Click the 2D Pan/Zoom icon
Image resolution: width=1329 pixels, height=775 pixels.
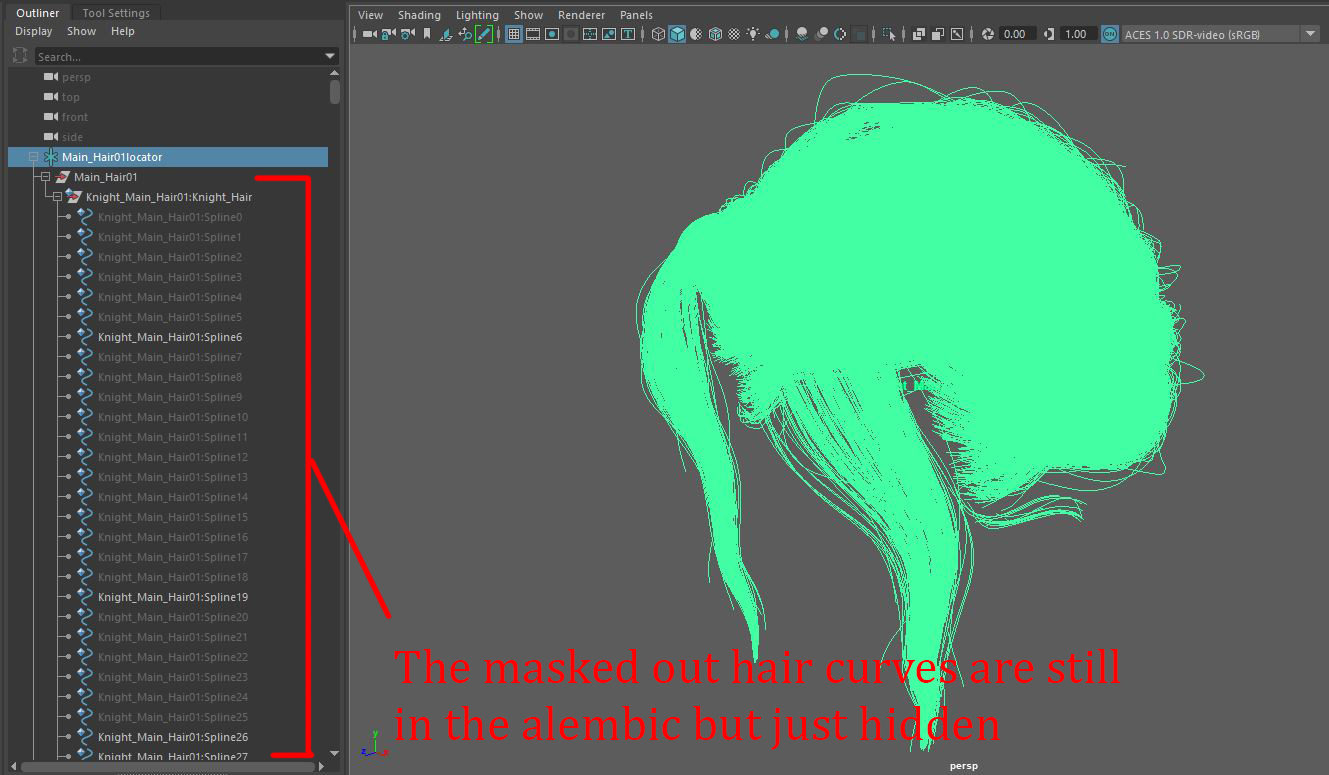click(x=465, y=34)
